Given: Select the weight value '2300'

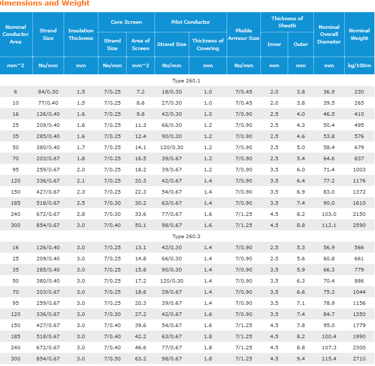Looking at the screenshot, I should [x=359, y=347].
